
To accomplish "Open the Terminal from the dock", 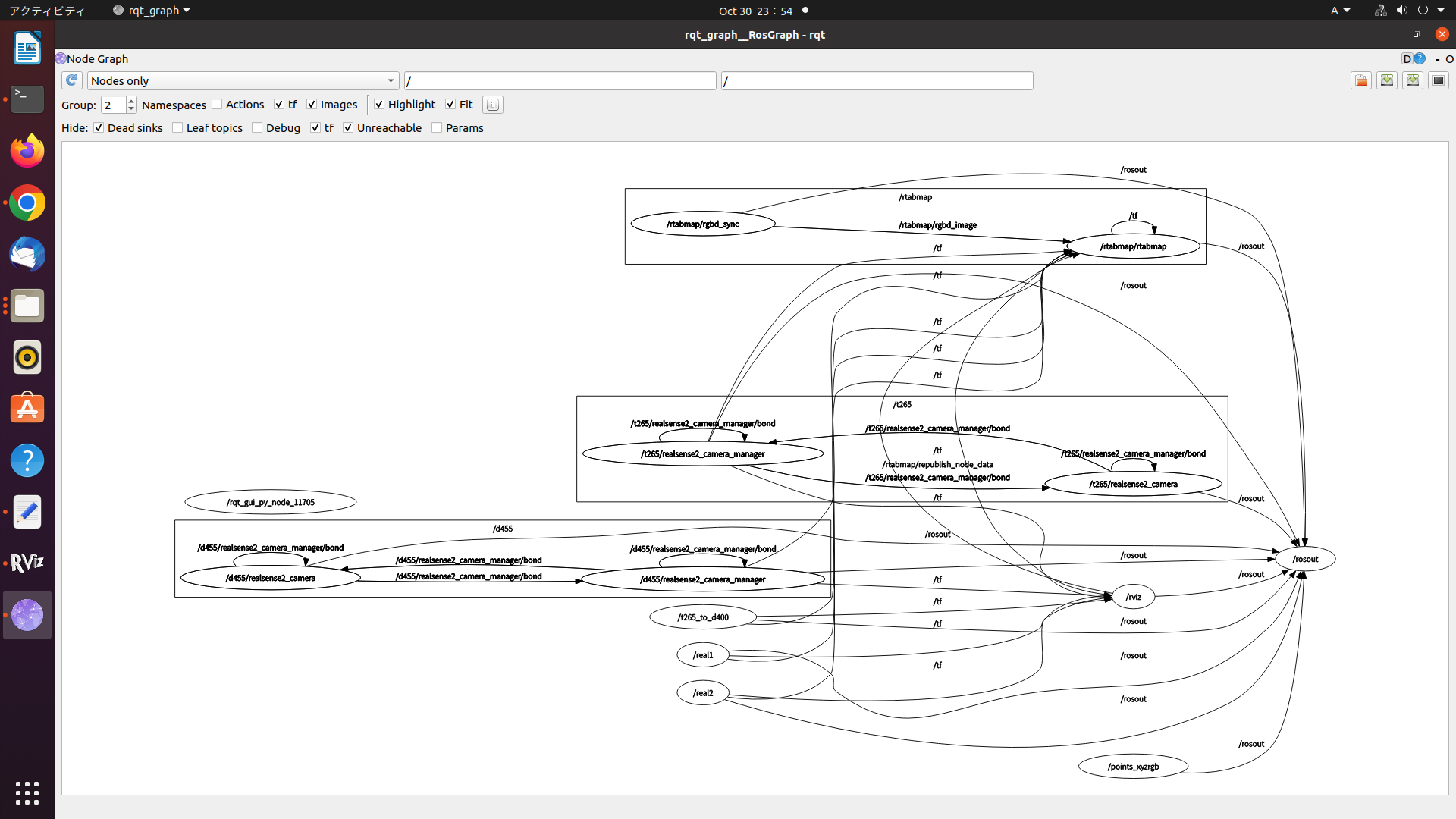I will [27, 99].
